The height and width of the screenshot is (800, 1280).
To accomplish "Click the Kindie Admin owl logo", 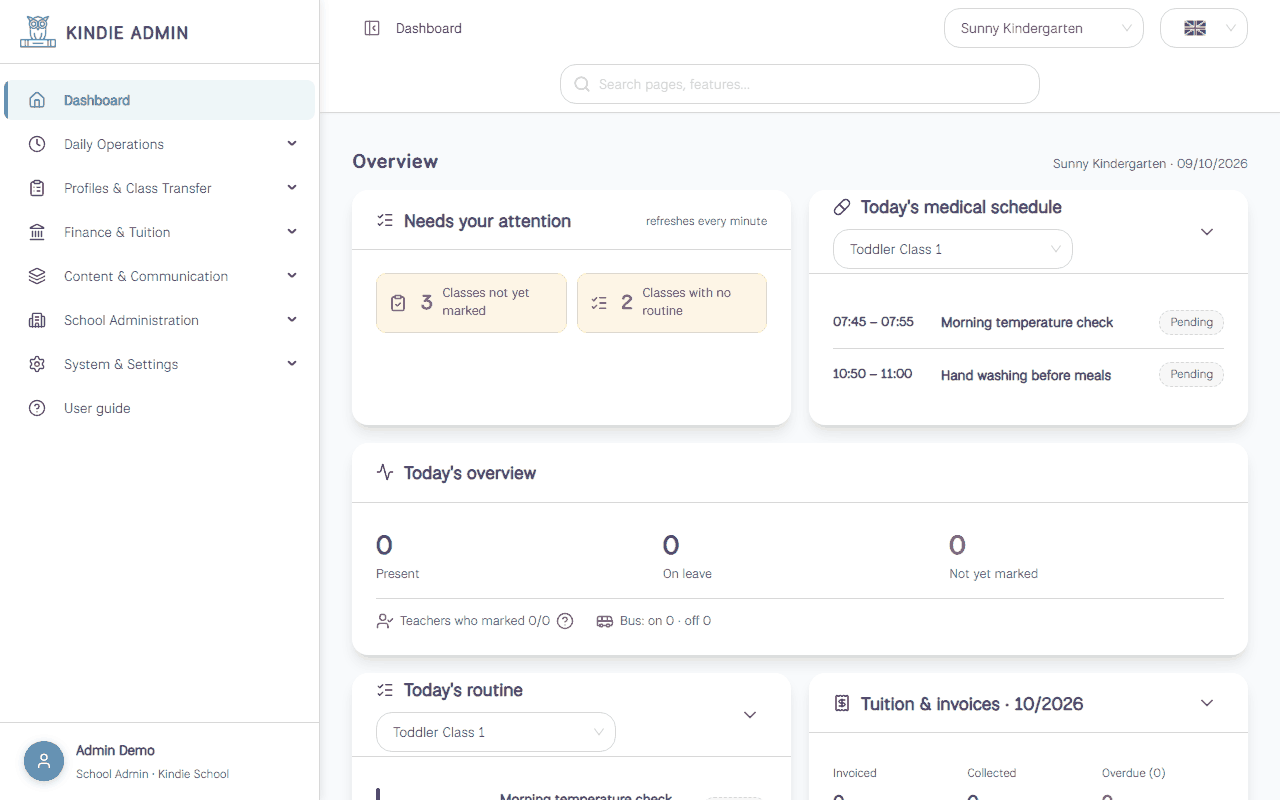I will pyautogui.click(x=38, y=32).
